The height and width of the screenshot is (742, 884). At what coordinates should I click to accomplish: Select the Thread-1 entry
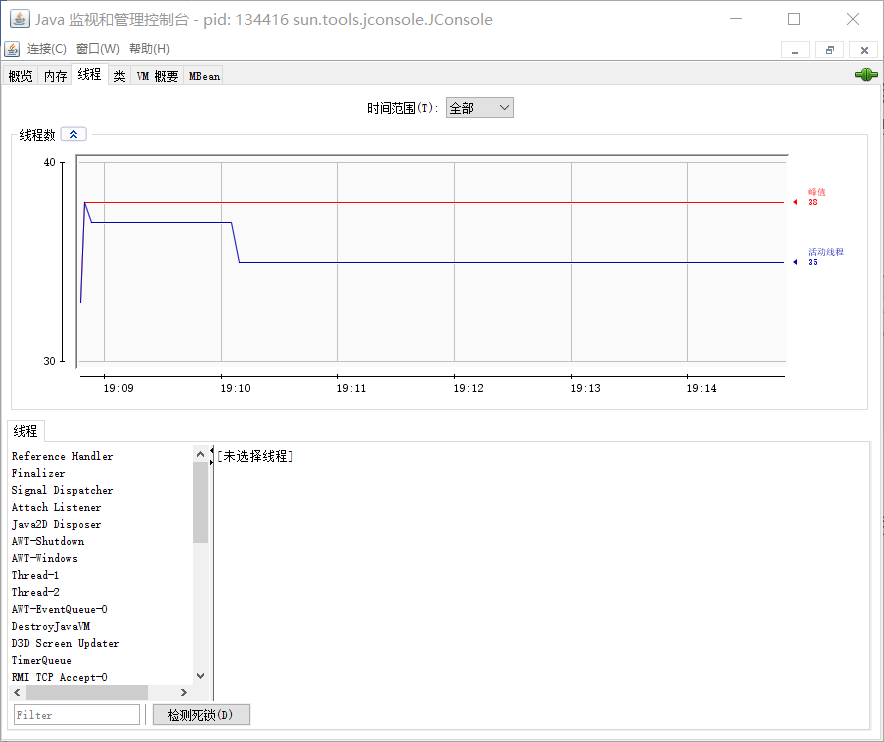tap(36, 575)
